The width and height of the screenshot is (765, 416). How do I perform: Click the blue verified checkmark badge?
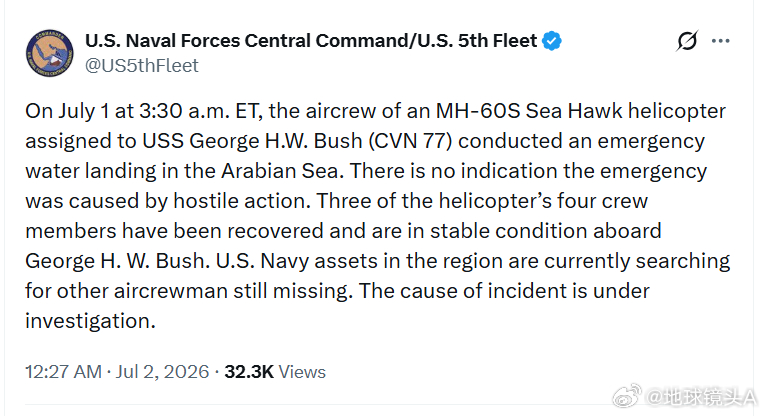point(552,41)
